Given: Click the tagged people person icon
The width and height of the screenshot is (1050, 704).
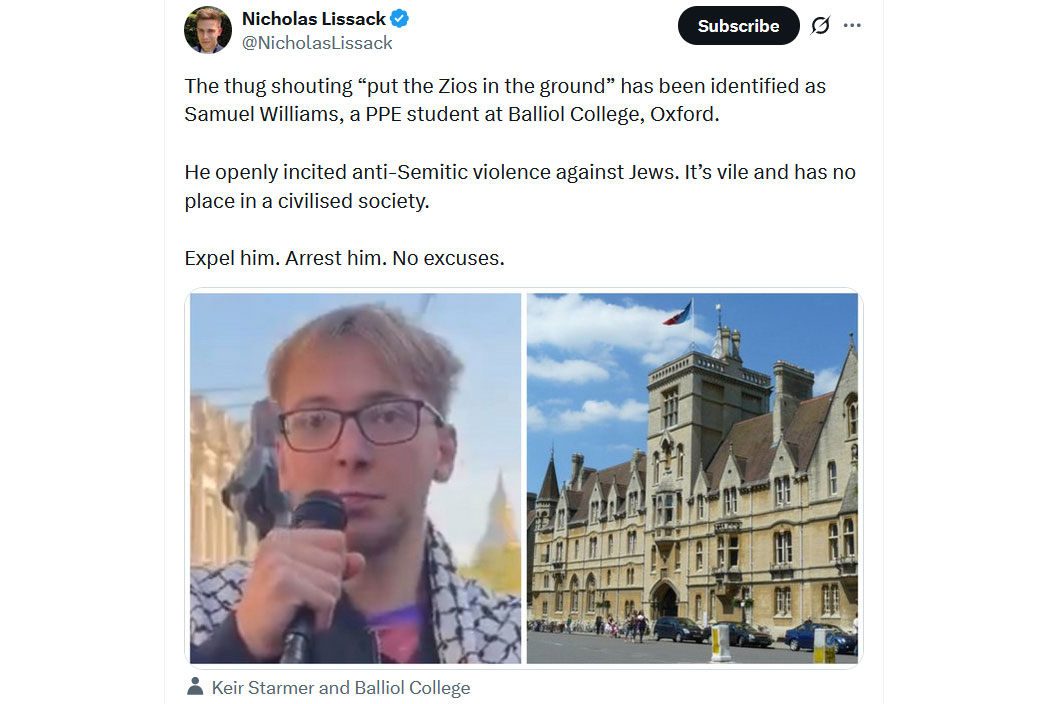Looking at the screenshot, I should [x=195, y=687].
